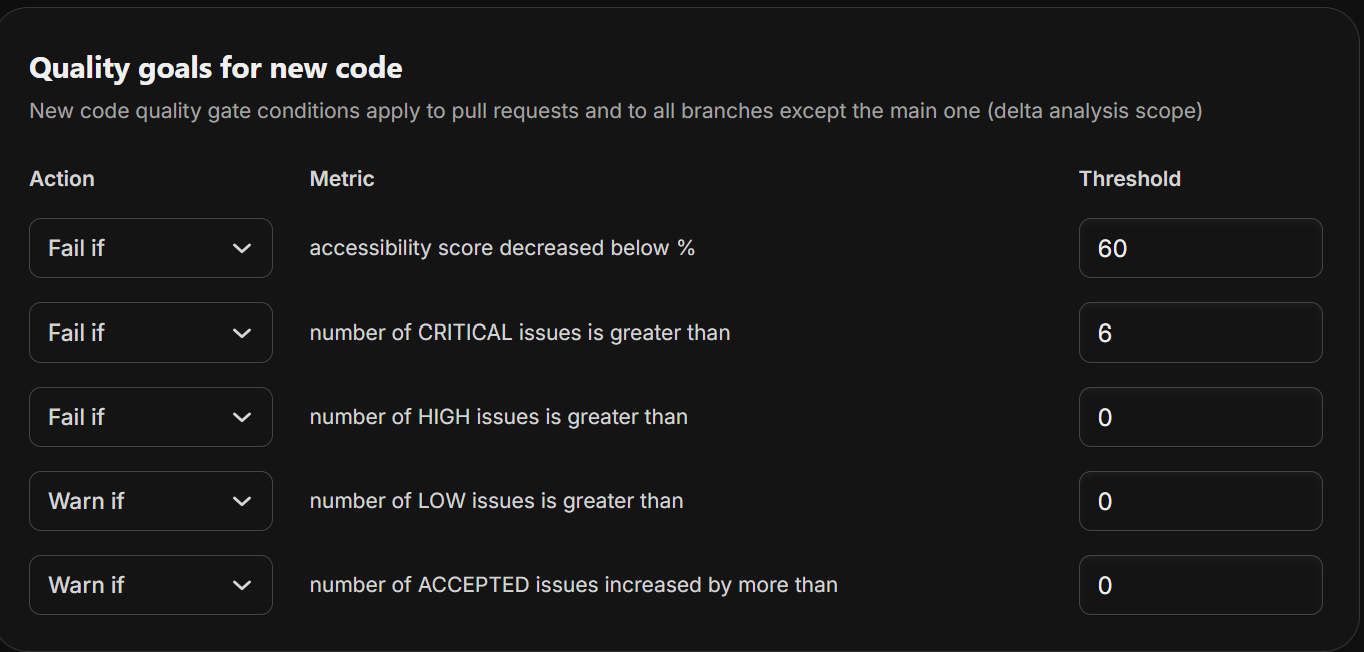The width and height of the screenshot is (1364, 652).
Task: Open the 'Warn if' dropdown for LOW issues
Action: tap(150, 501)
